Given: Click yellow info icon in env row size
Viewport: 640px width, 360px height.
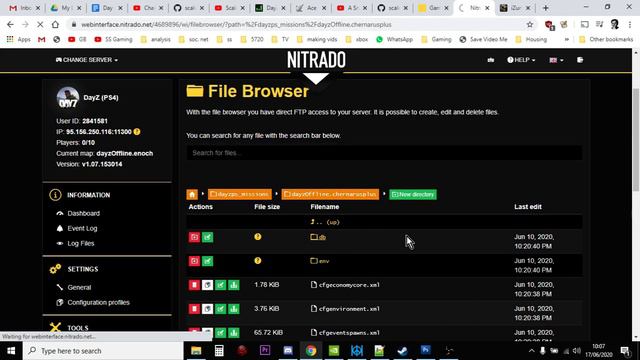Looking at the screenshot, I should (x=258, y=260).
